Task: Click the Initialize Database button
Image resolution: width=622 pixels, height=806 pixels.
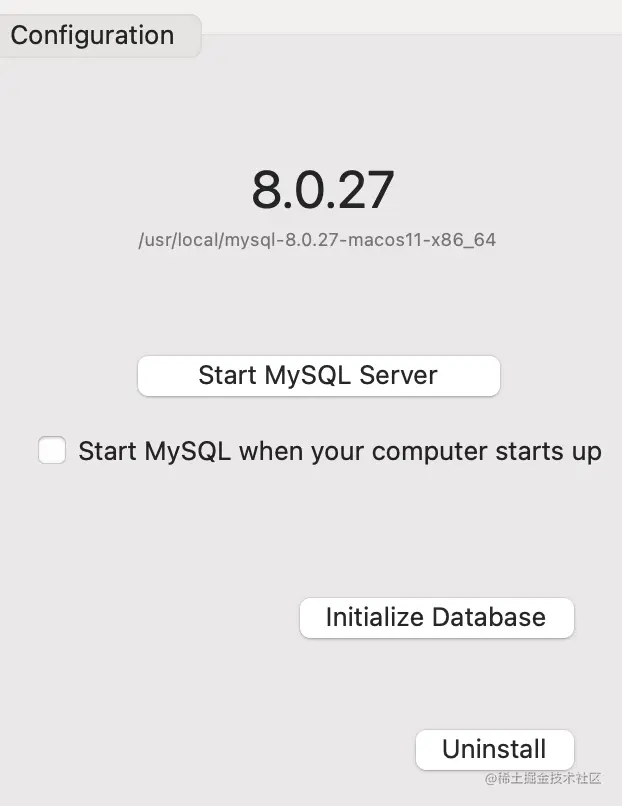Action: (436, 618)
